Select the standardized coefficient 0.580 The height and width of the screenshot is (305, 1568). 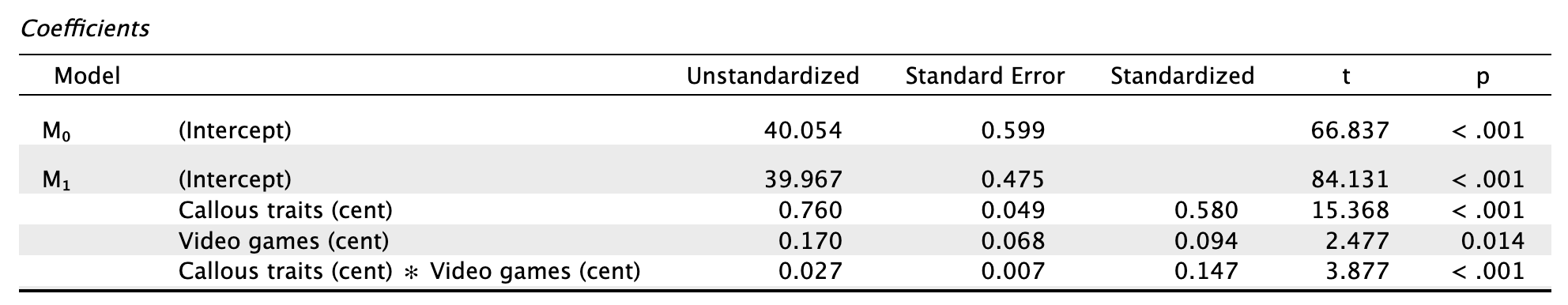point(1206,210)
